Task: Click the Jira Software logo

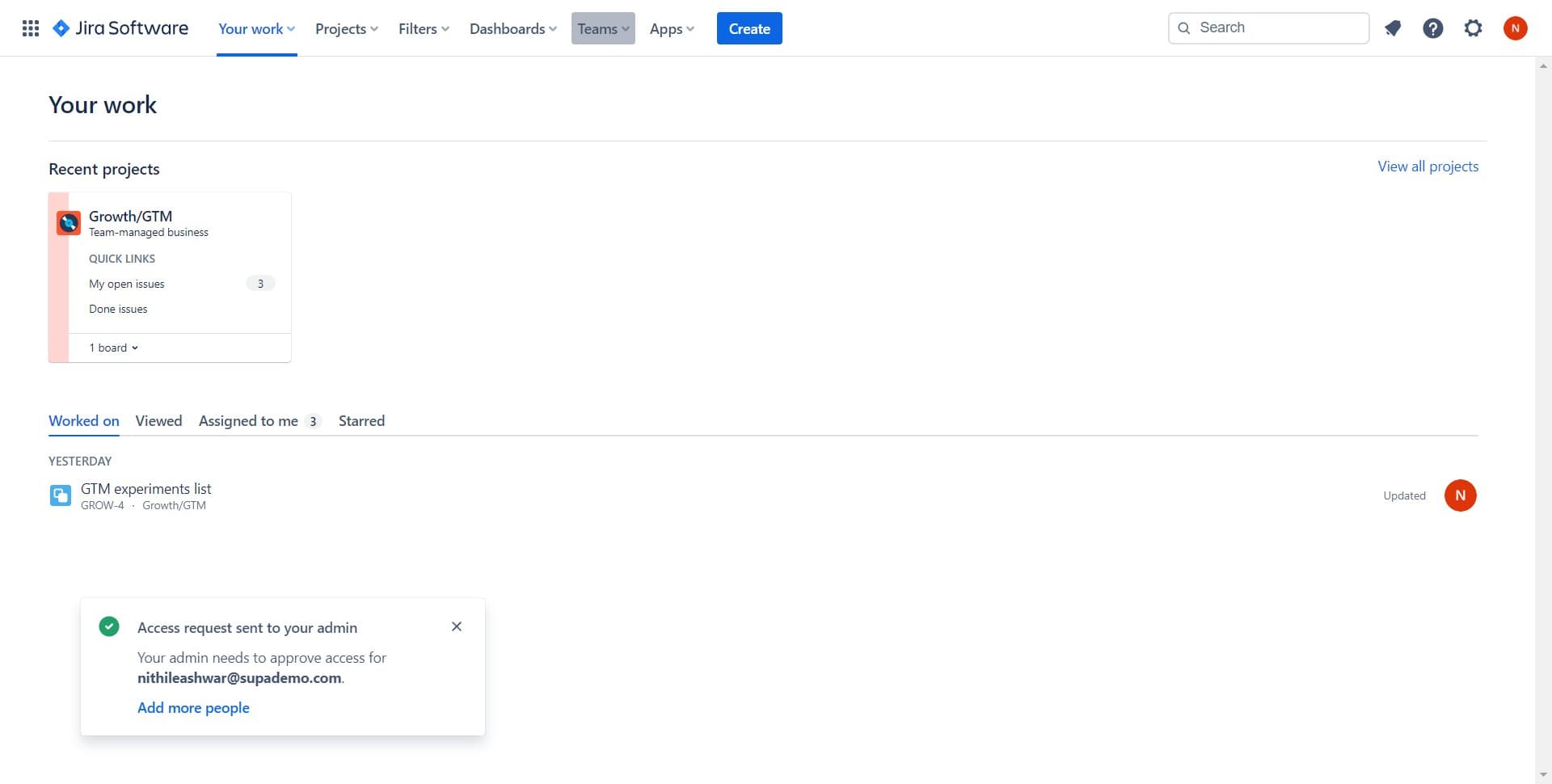Action: click(120, 27)
